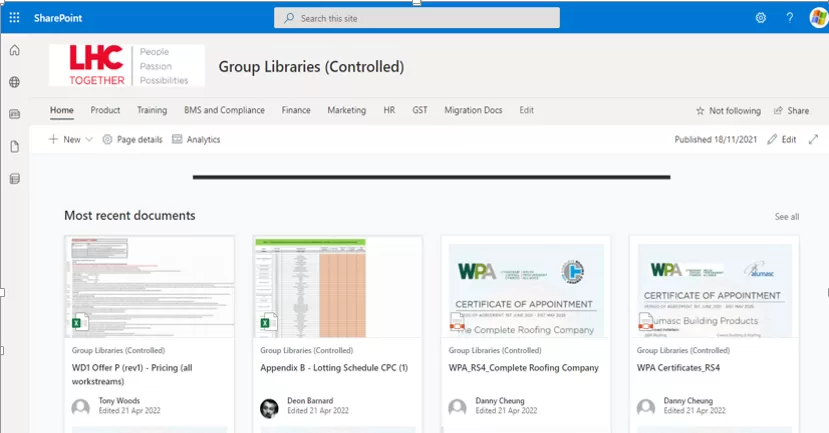Select the Finance navigation tab
This screenshot has width=829, height=433.
[x=296, y=110]
